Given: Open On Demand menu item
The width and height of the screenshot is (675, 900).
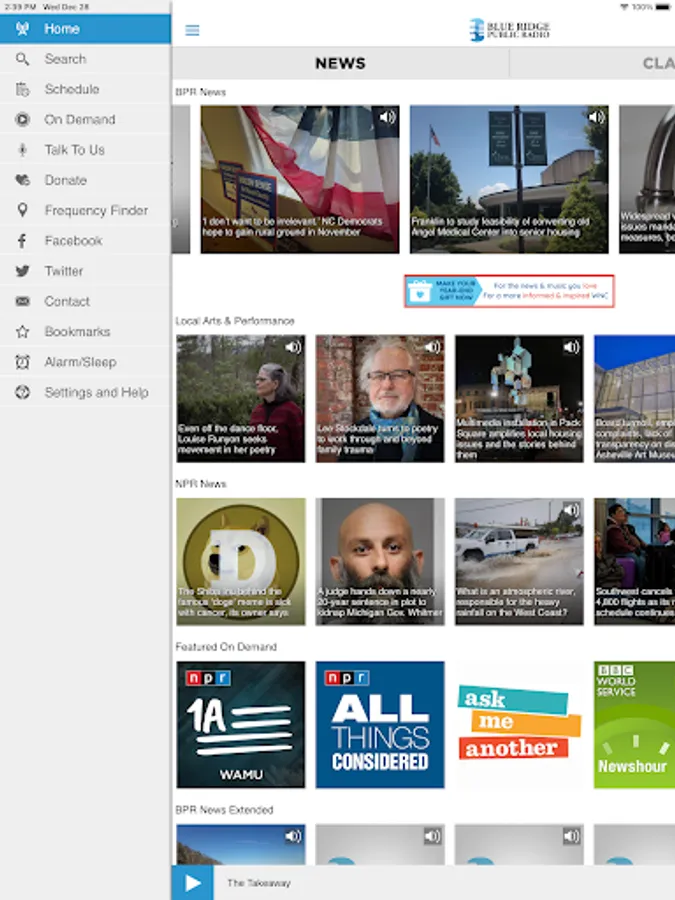Looking at the screenshot, I should pyautogui.click(x=85, y=119).
